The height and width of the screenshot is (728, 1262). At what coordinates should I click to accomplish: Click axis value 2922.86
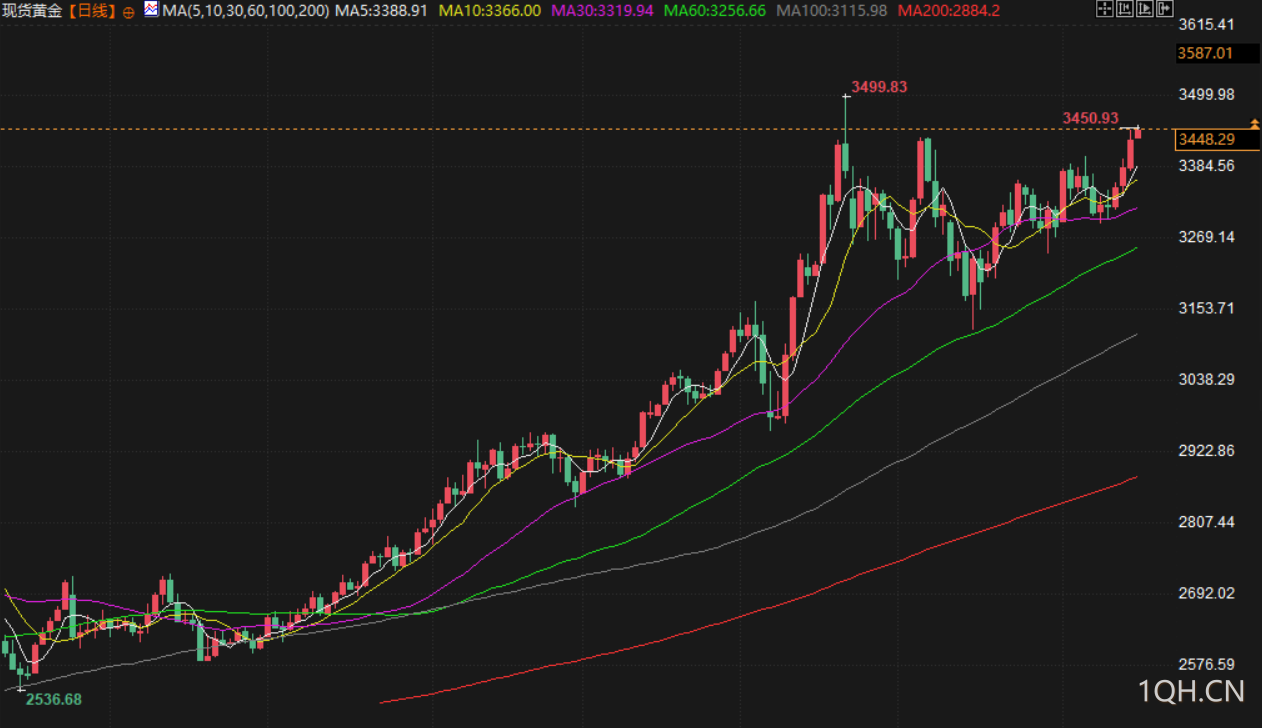point(1206,450)
